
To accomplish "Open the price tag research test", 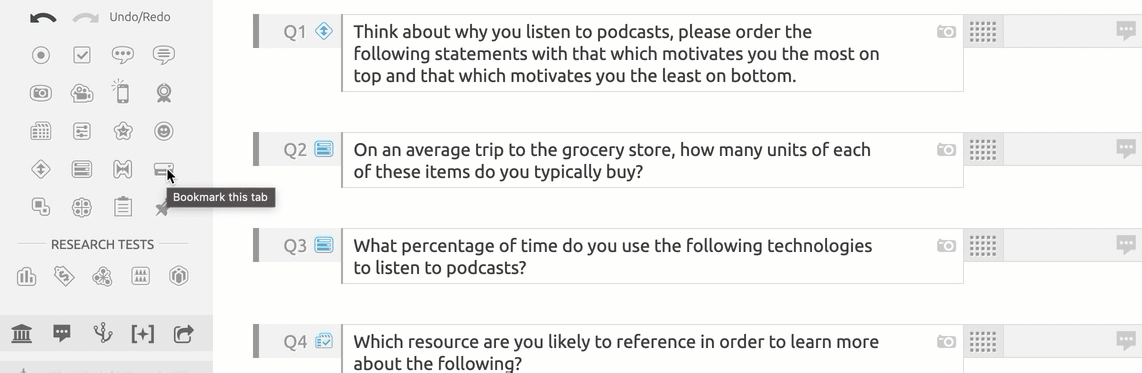I will tap(64, 276).
